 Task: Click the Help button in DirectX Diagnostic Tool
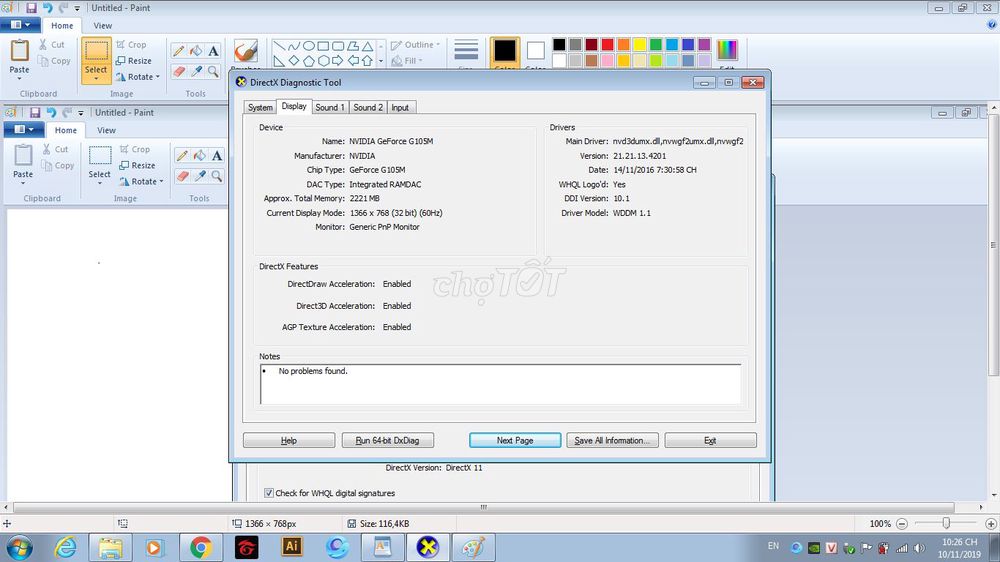tap(289, 440)
